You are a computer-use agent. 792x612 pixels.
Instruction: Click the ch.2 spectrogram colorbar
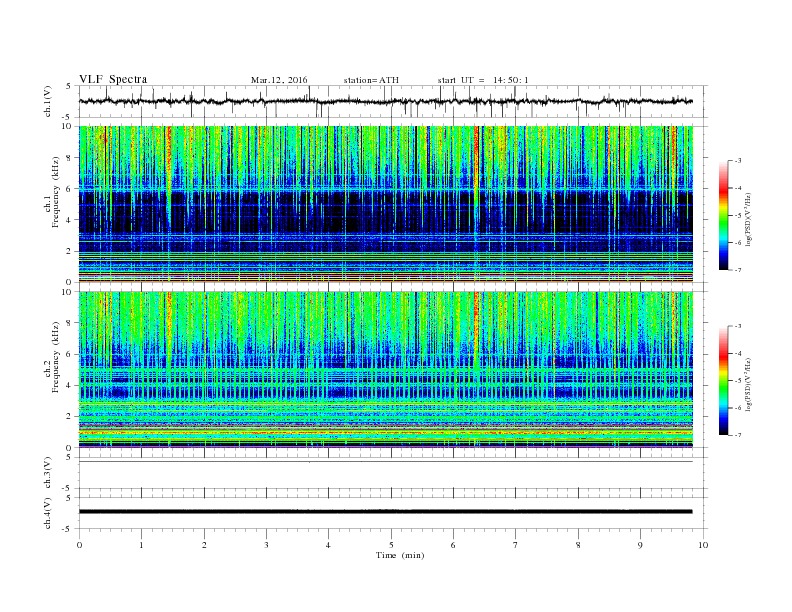(723, 380)
